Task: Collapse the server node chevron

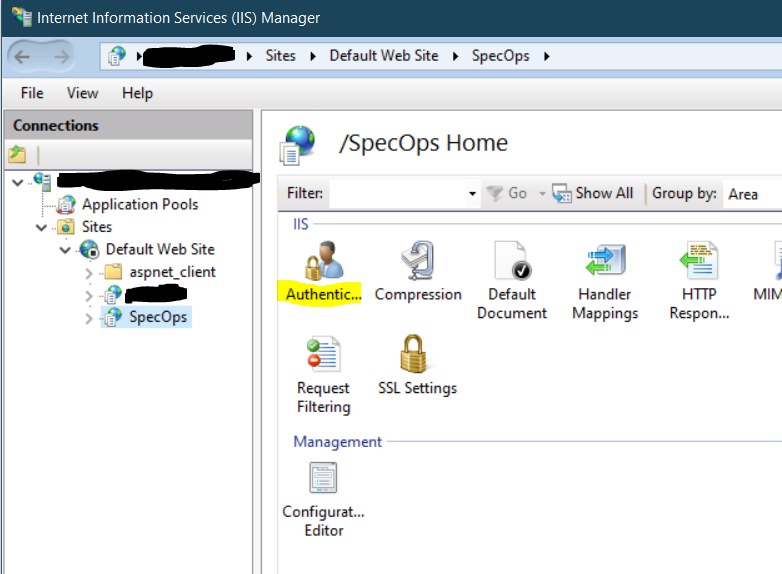Action: tap(18, 183)
